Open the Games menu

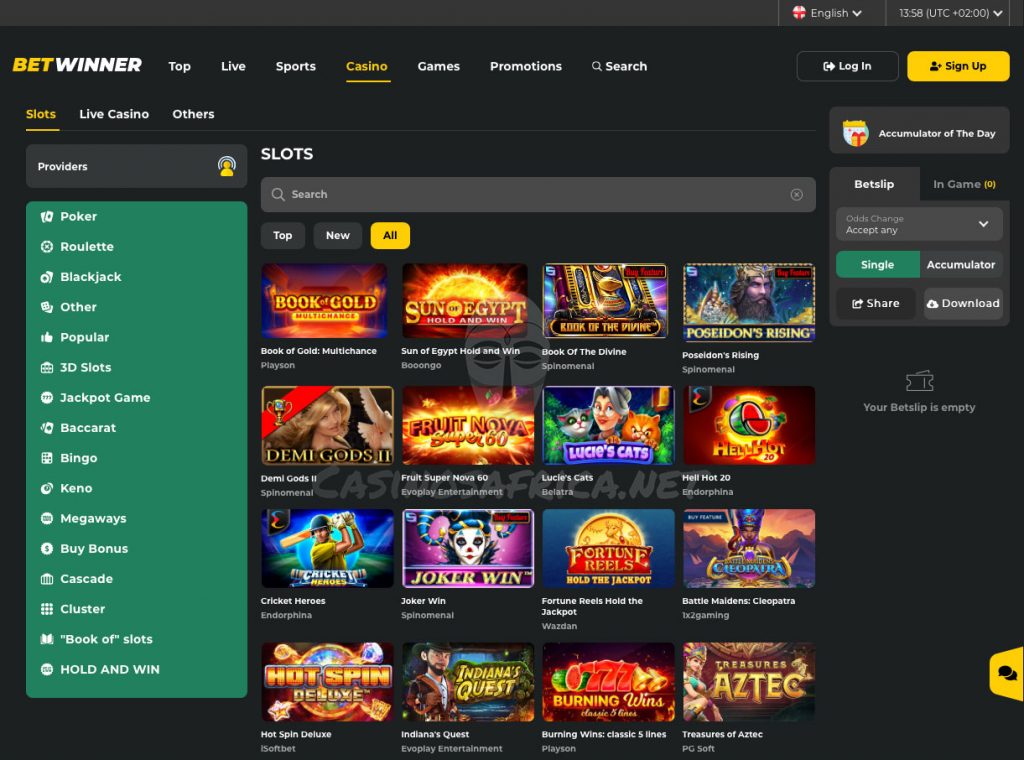(439, 66)
